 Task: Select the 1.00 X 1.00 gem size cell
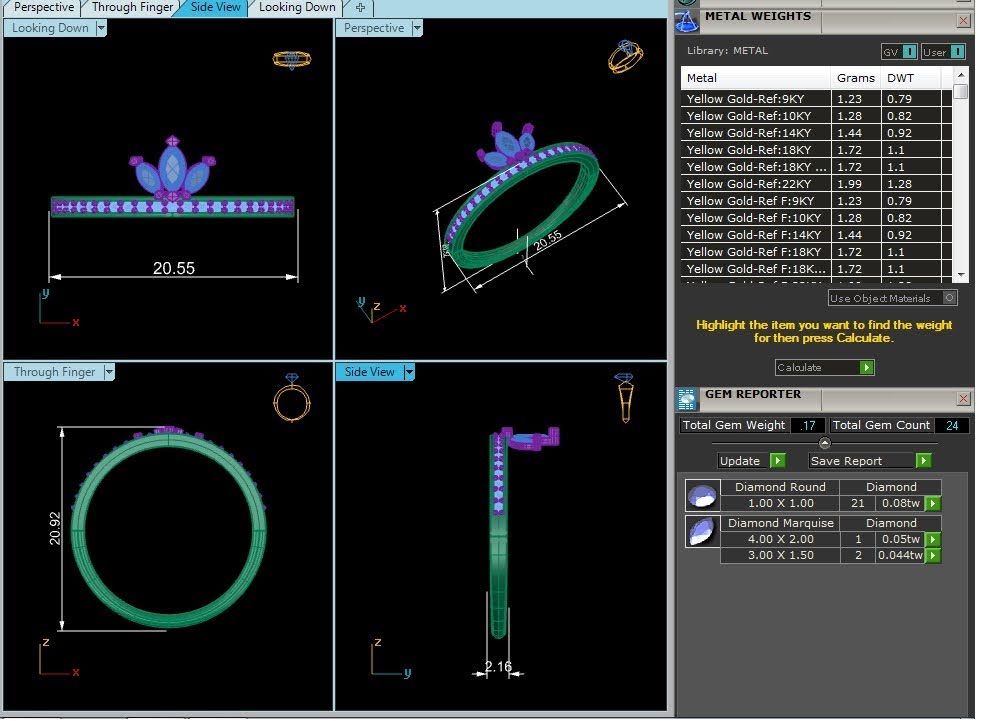click(780, 504)
